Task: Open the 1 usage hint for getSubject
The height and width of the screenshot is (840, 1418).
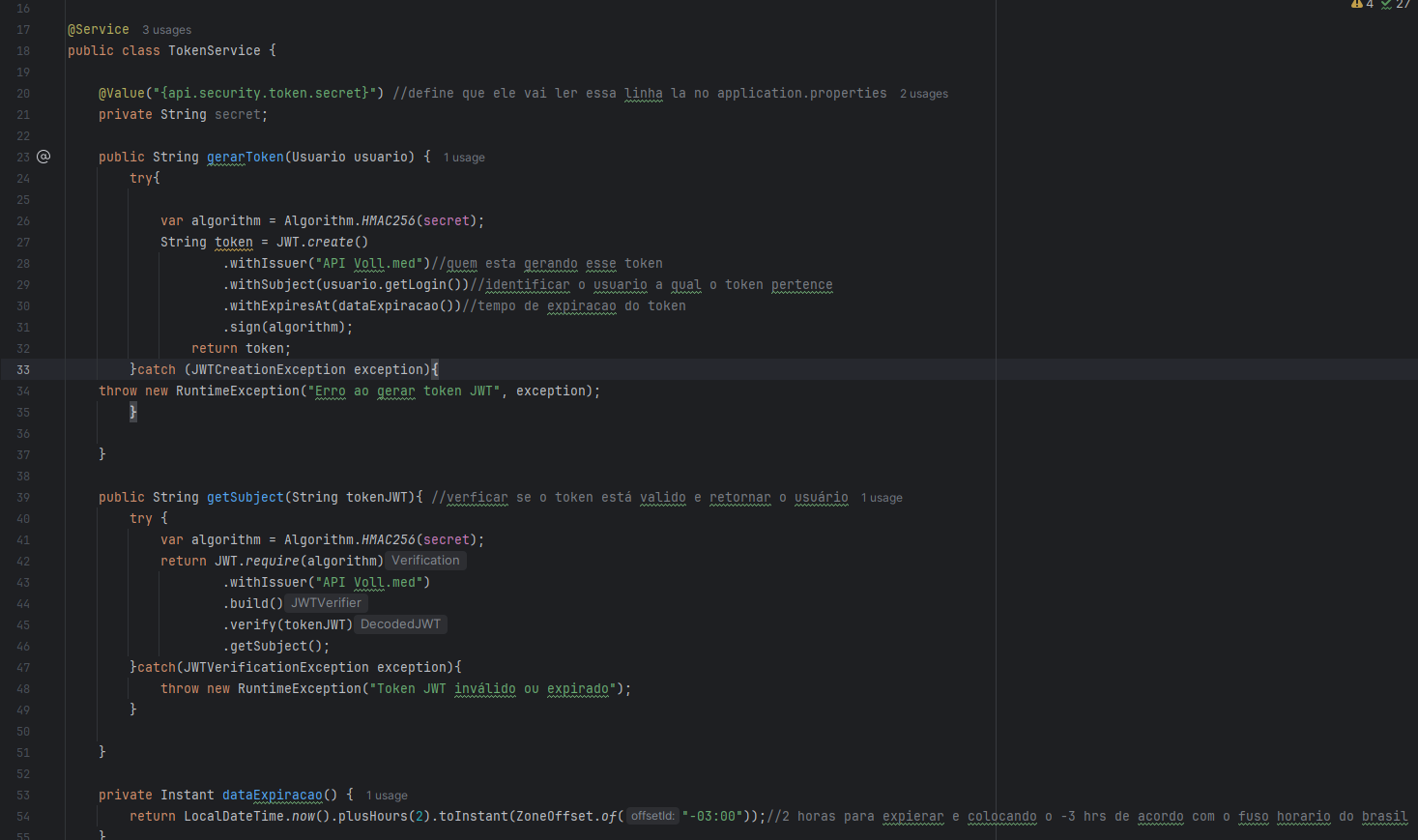Action: point(882,498)
